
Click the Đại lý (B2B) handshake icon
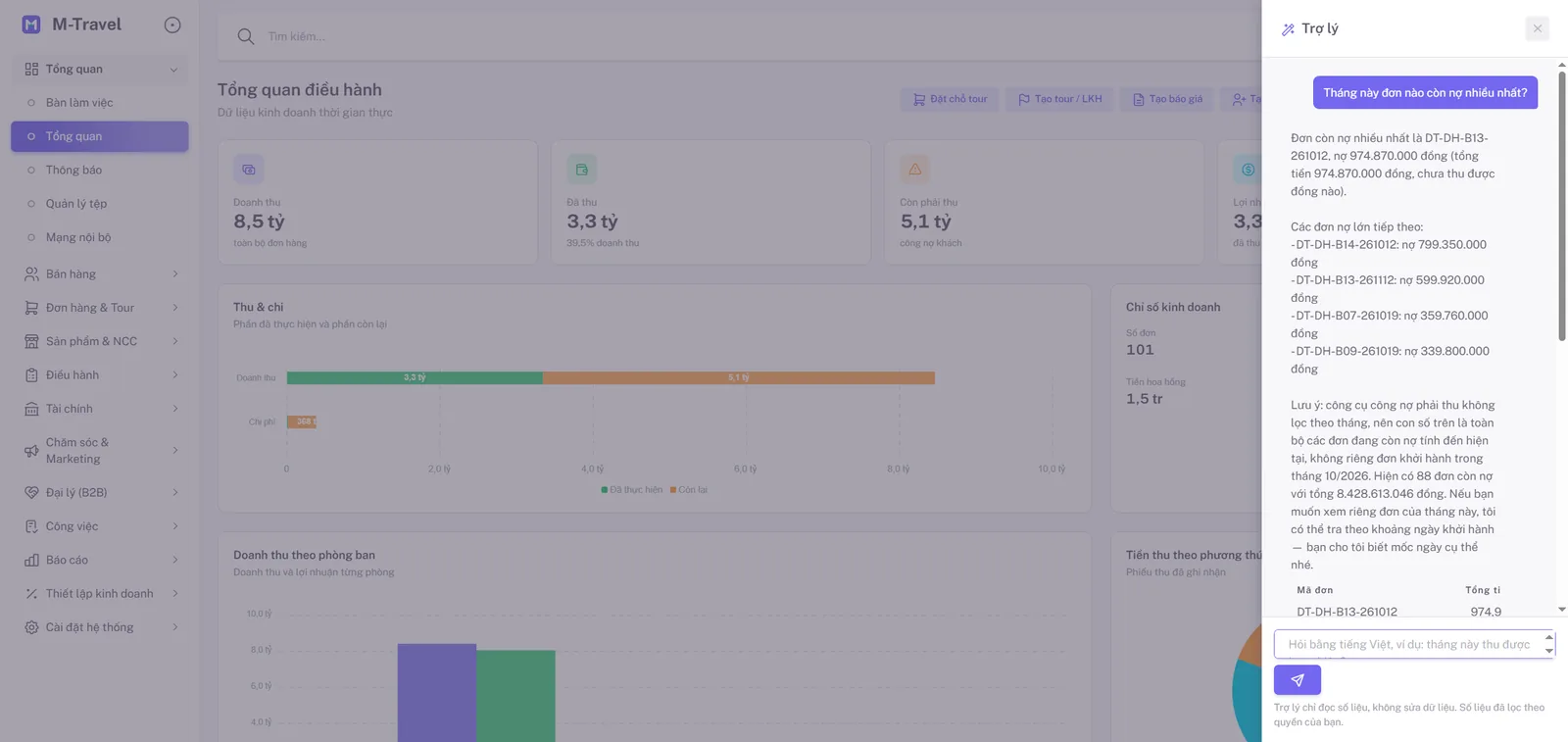pos(31,492)
